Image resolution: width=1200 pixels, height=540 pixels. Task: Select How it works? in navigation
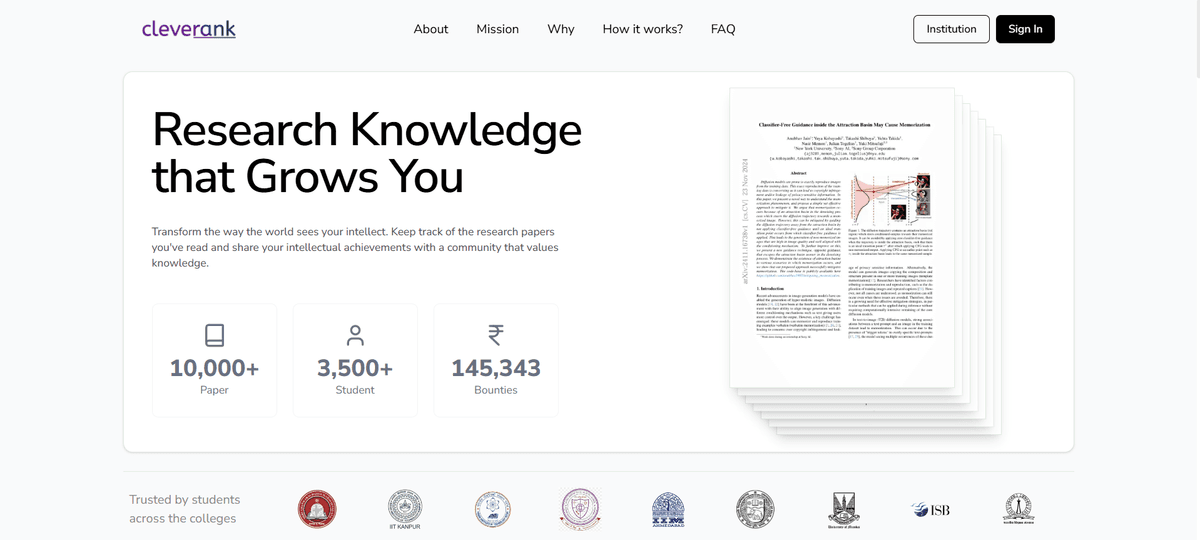pos(643,29)
